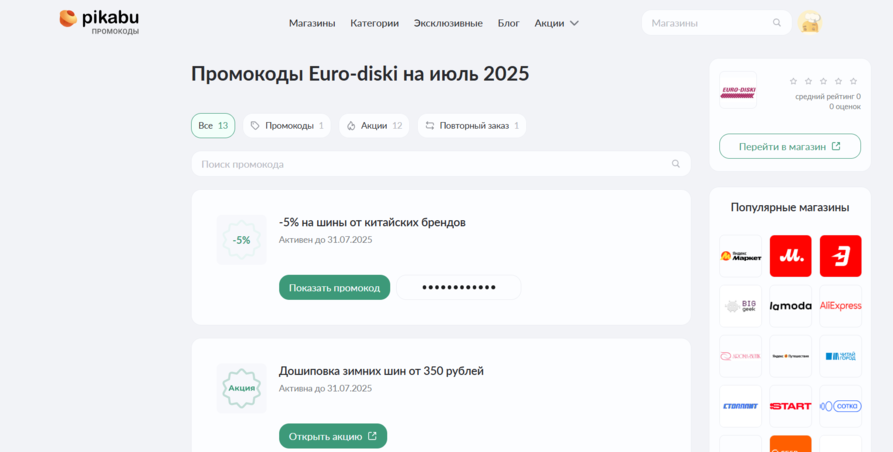893x452 pixels.
Task: Select the Промокоды 1 filter tab
Action: (287, 126)
